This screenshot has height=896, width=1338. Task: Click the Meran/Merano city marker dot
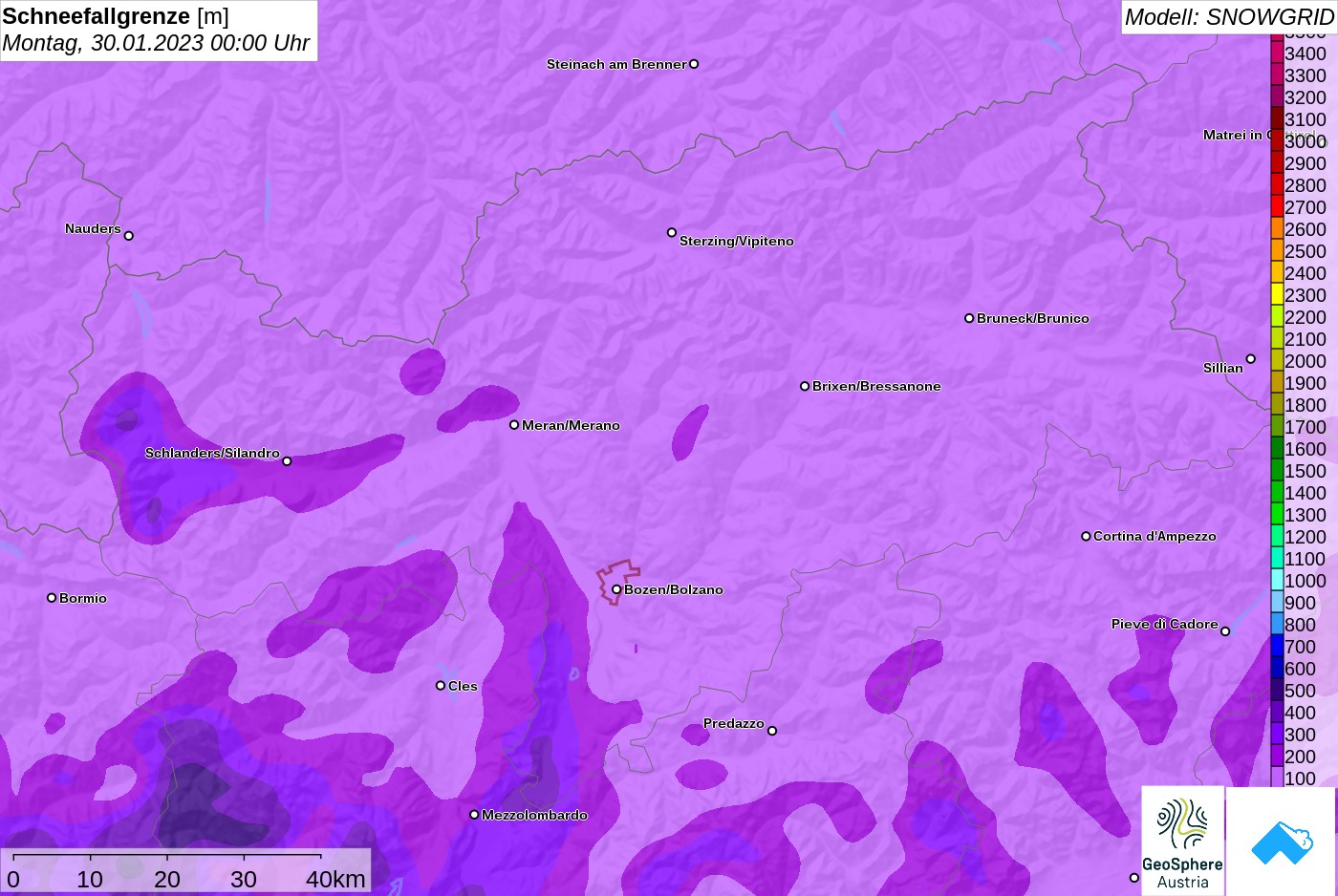tap(514, 425)
